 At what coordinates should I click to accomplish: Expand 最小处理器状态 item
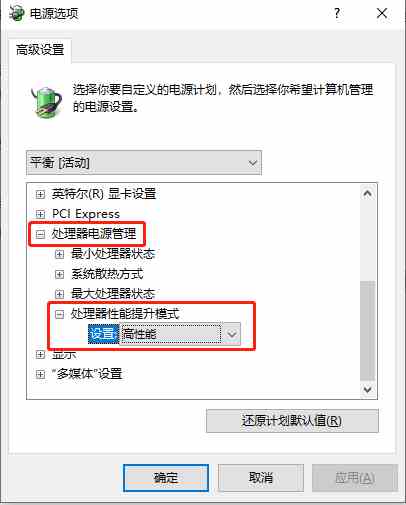(x=59, y=254)
